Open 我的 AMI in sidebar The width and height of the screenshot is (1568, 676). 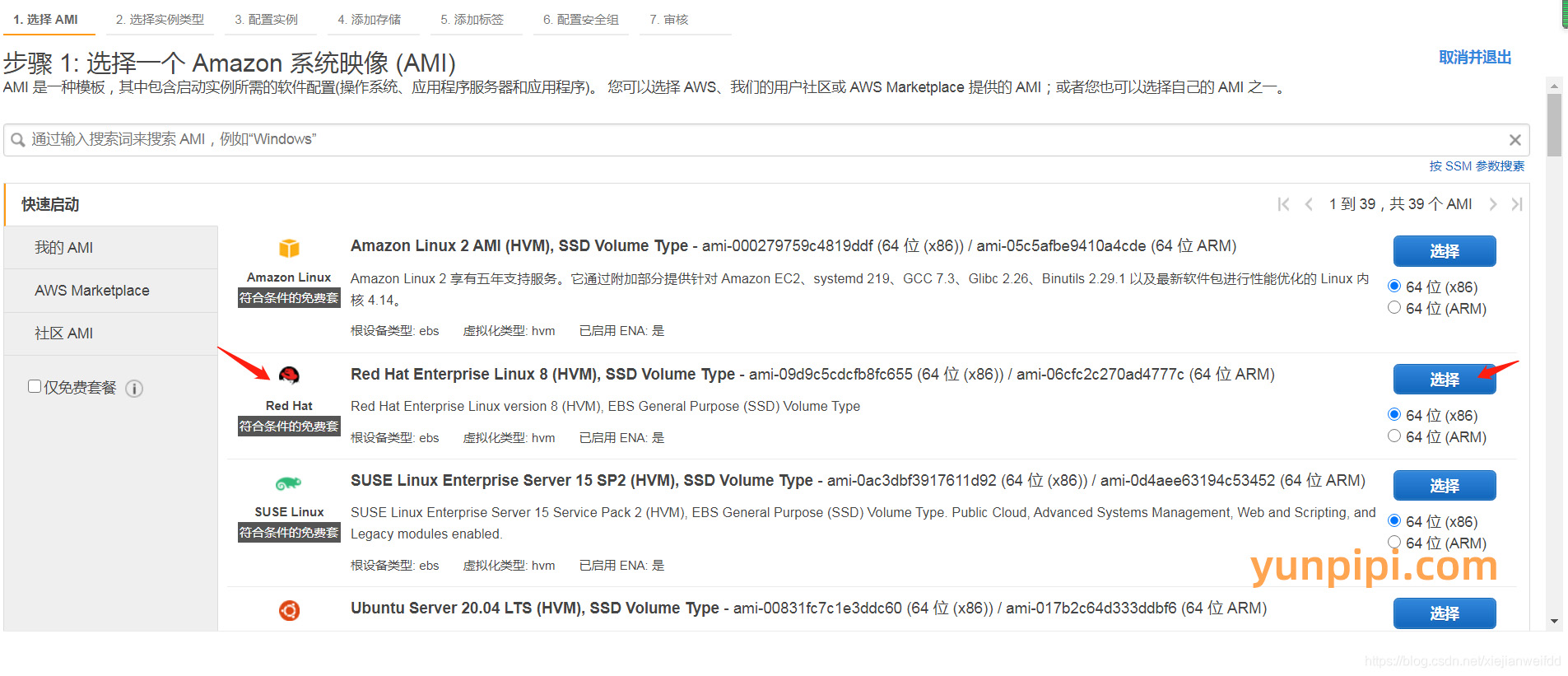(x=111, y=248)
